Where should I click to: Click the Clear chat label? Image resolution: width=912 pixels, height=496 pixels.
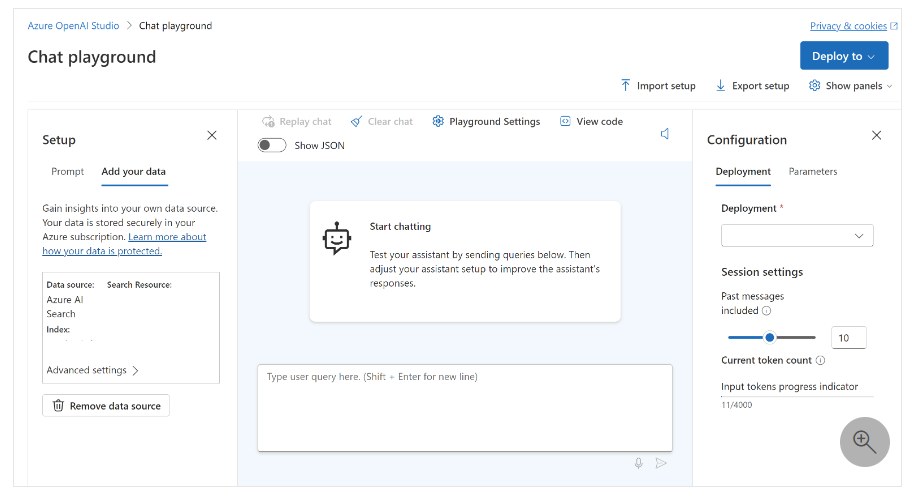390,122
